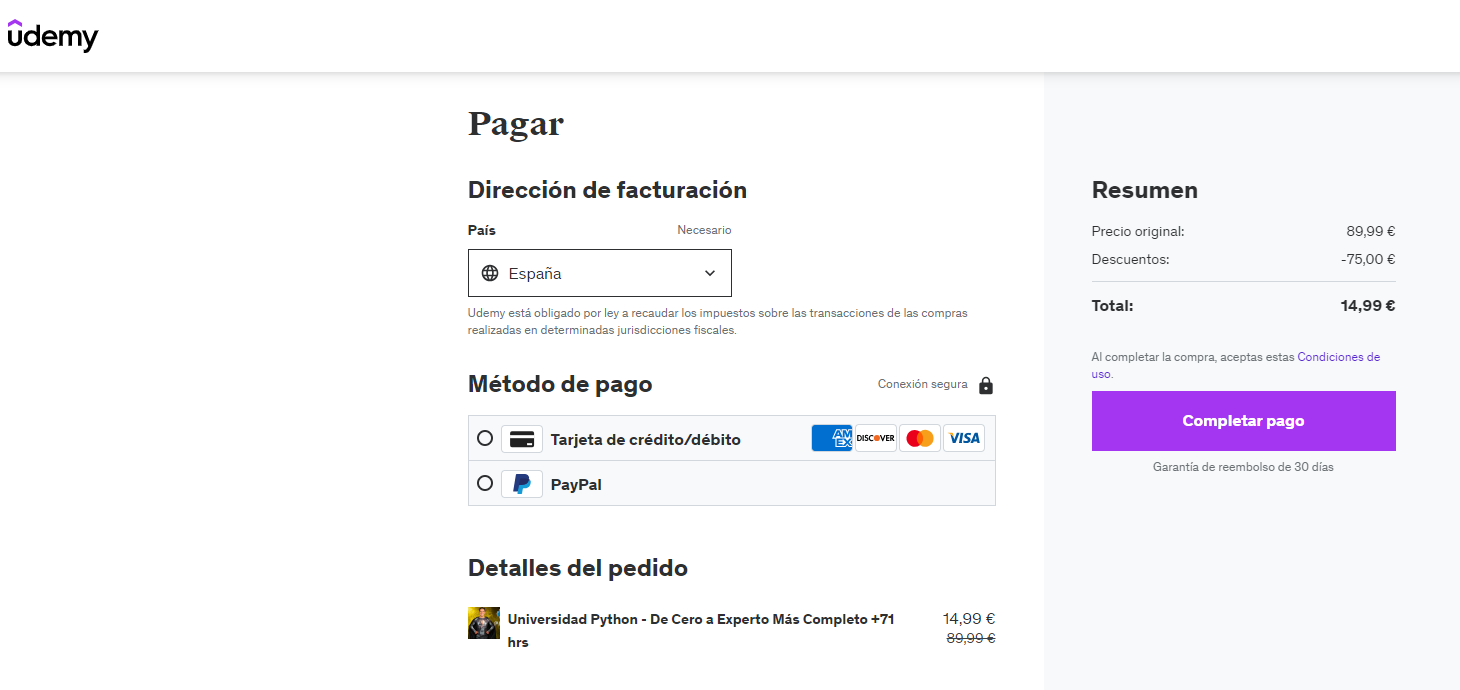1460x690 pixels.
Task: Click the 14,99 € order item price
Action: [x=969, y=619]
